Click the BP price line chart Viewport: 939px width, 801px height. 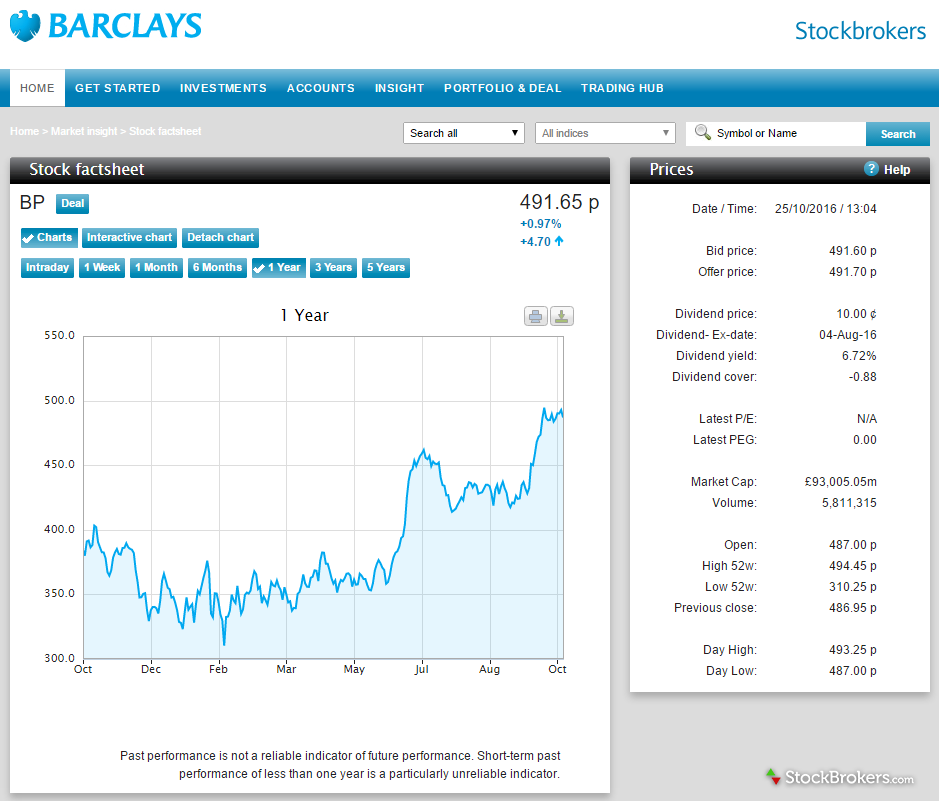coord(323,497)
